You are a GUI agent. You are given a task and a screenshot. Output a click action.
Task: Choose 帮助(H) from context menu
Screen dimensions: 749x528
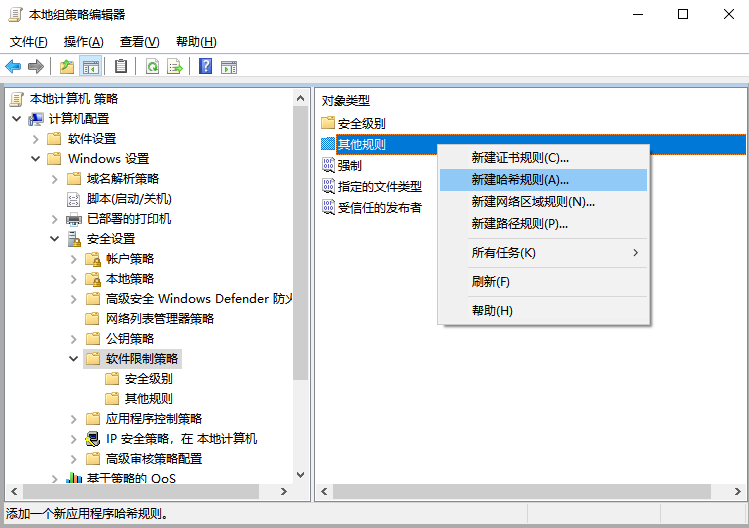543,311
